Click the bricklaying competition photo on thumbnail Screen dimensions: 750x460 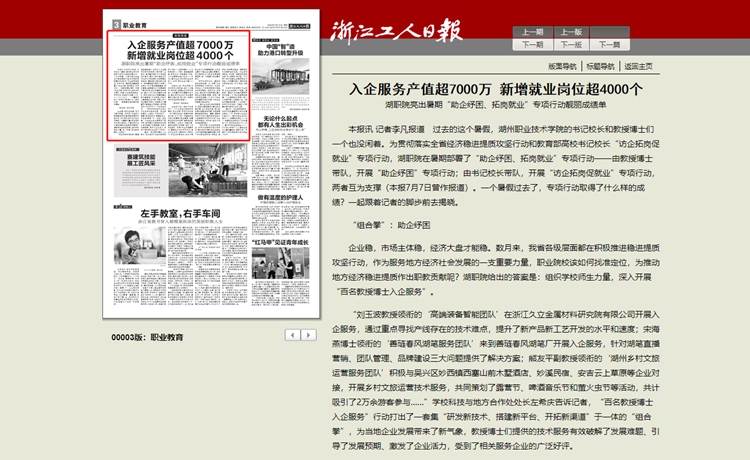208,170
